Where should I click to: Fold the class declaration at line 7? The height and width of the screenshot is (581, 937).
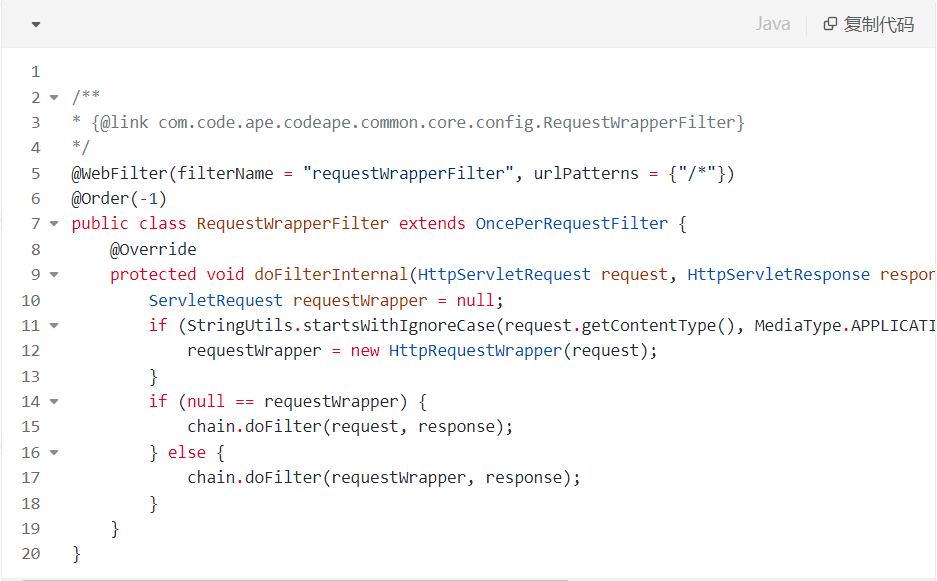click(54, 224)
